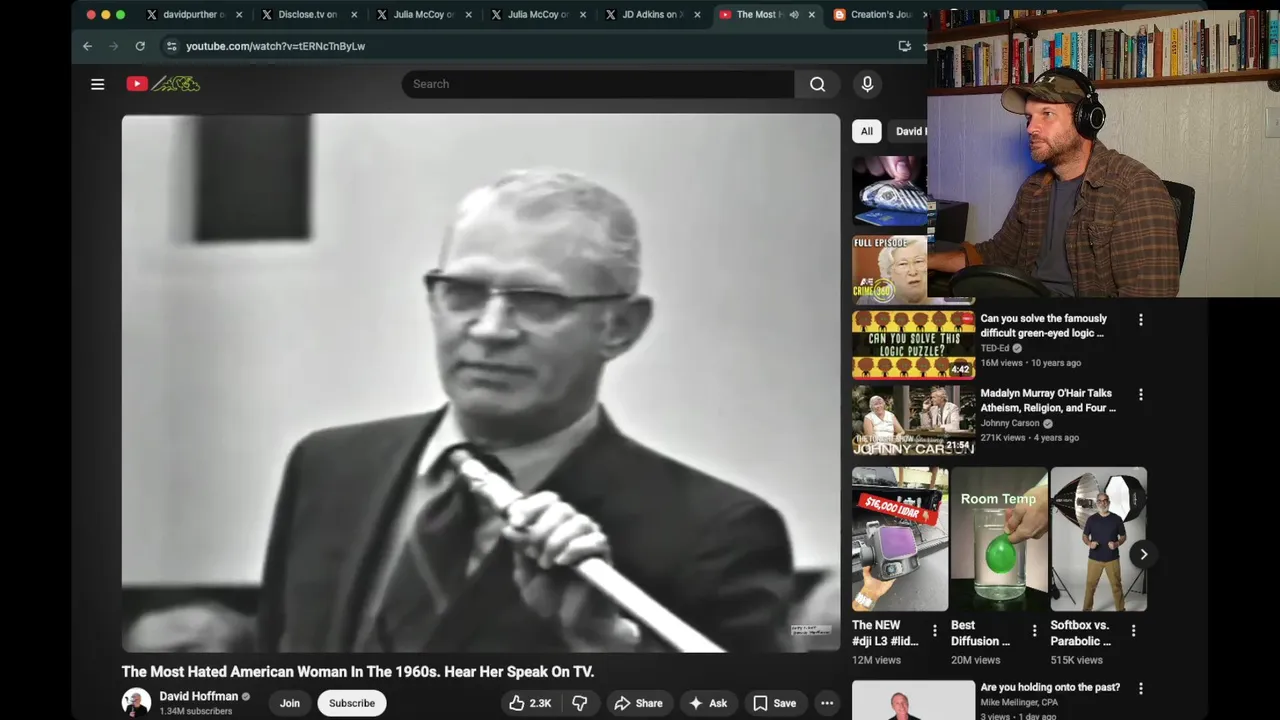Close the JD Adkins tab

tap(697, 15)
